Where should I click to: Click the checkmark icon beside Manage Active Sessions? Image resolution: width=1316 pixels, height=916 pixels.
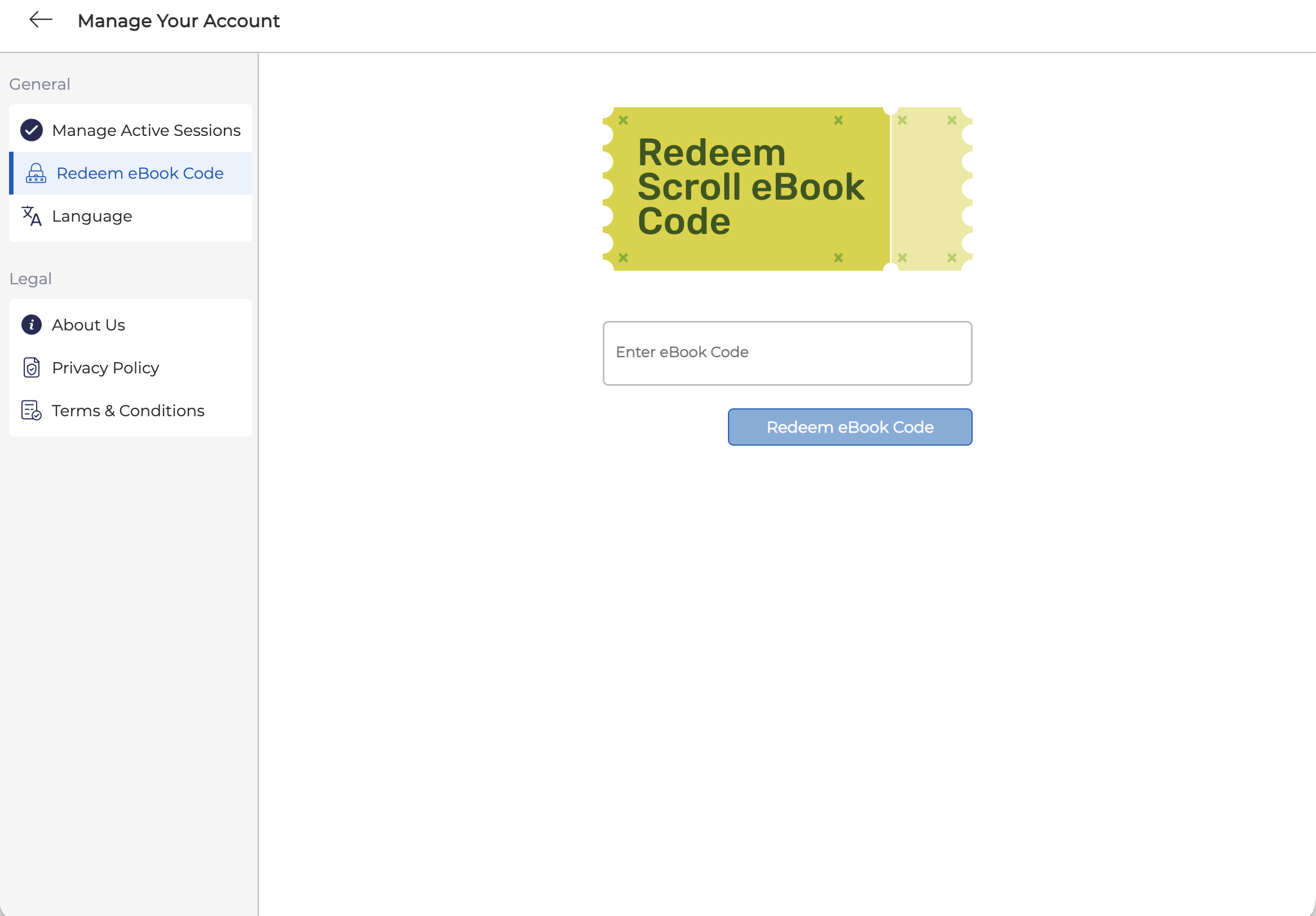click(32, 130)
